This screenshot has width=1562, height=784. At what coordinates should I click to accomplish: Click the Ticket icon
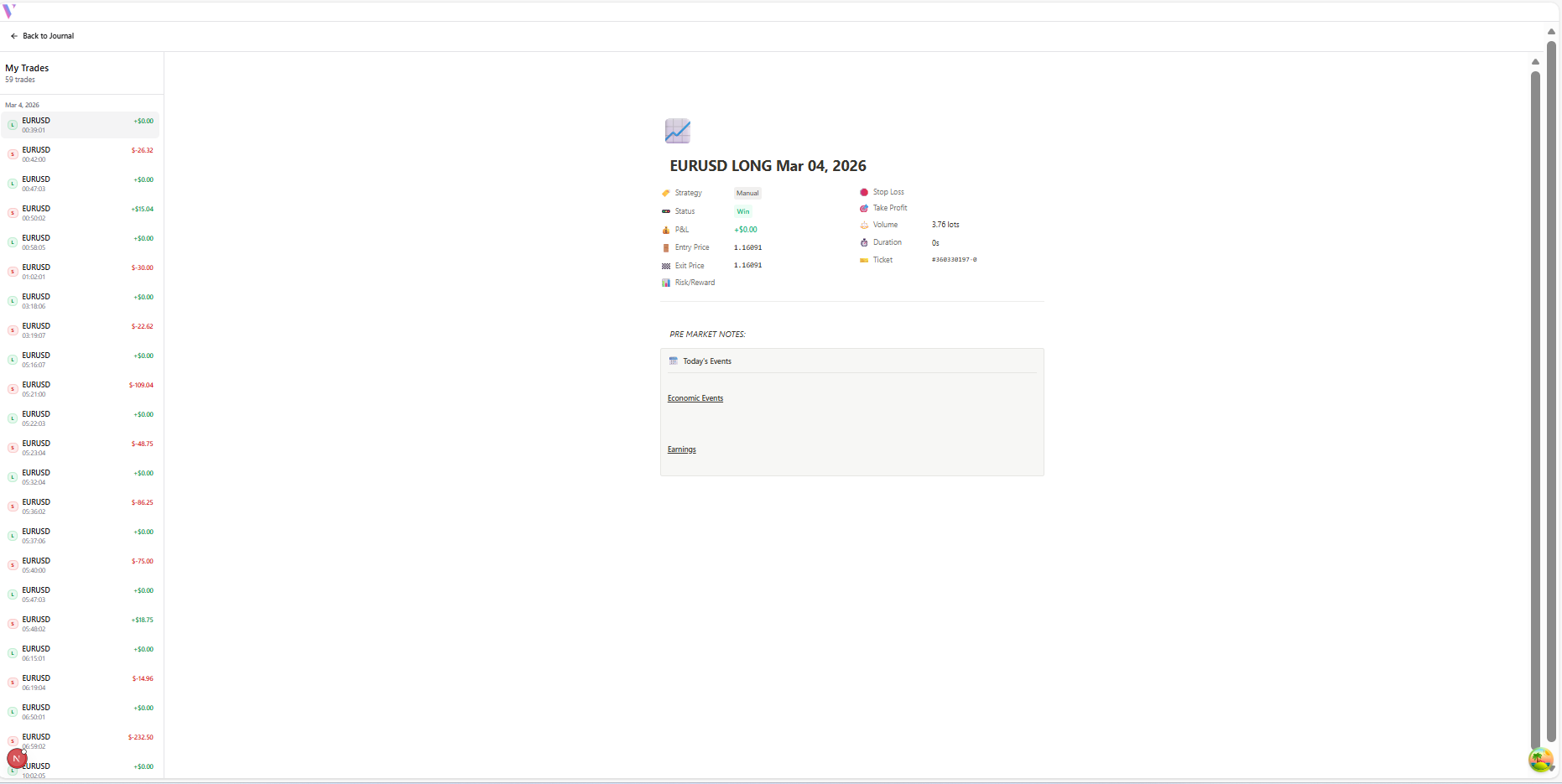[x=864, y=260]
